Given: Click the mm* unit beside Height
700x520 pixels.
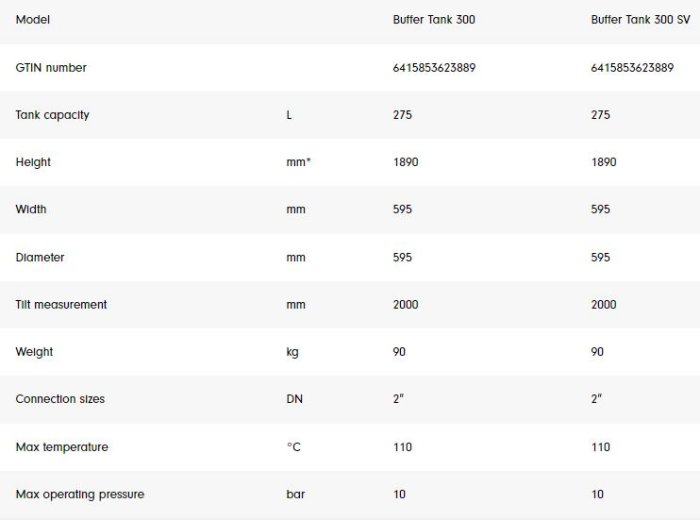Looking at the screenshot, I should [x=298, y=162].
